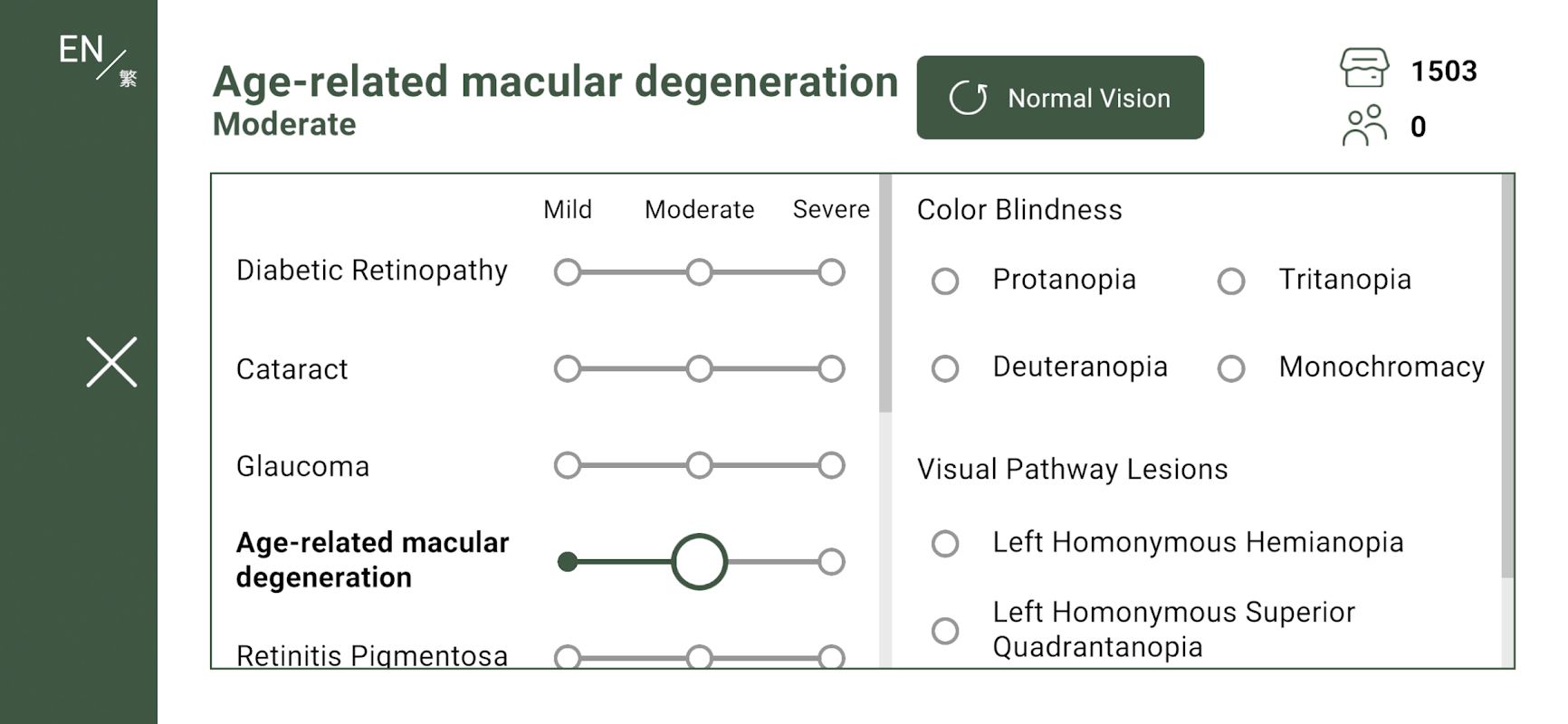This screenshot has height=724, width=1568.
Task: Select Protanopia radio button
Action: (x=945, y=281)
